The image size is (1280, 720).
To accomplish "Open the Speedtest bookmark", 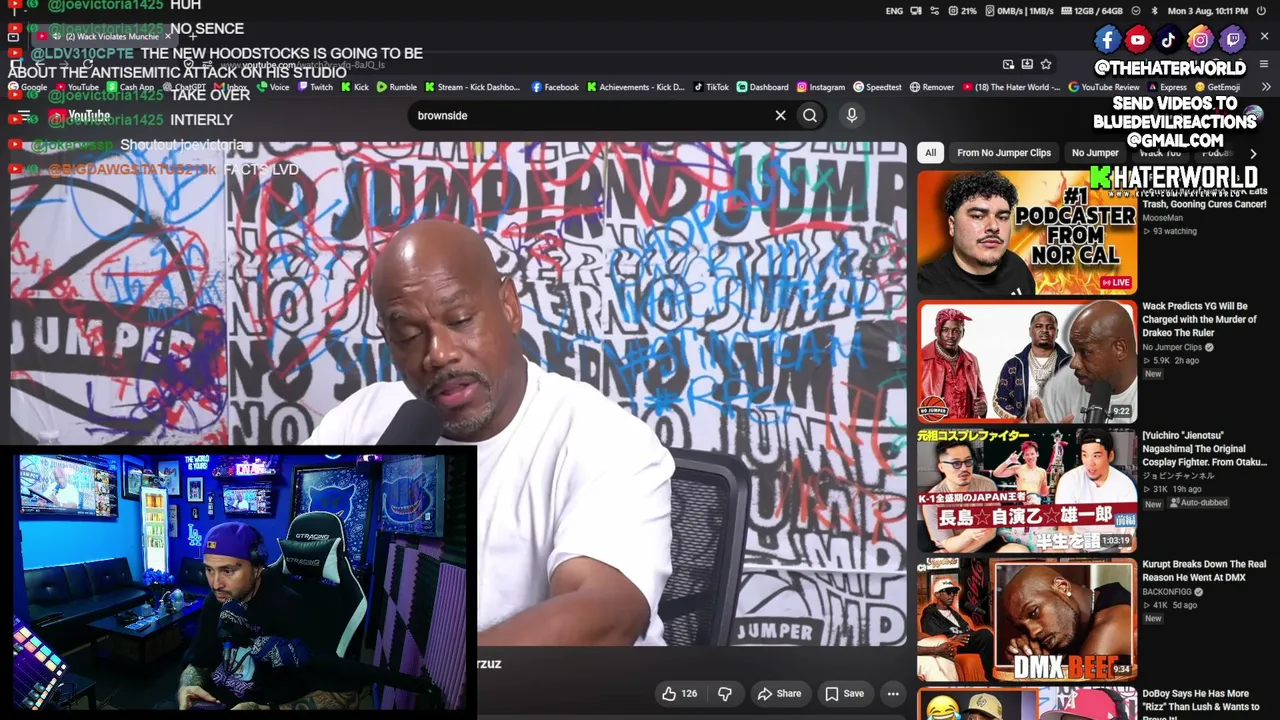I will pos(877,87).
